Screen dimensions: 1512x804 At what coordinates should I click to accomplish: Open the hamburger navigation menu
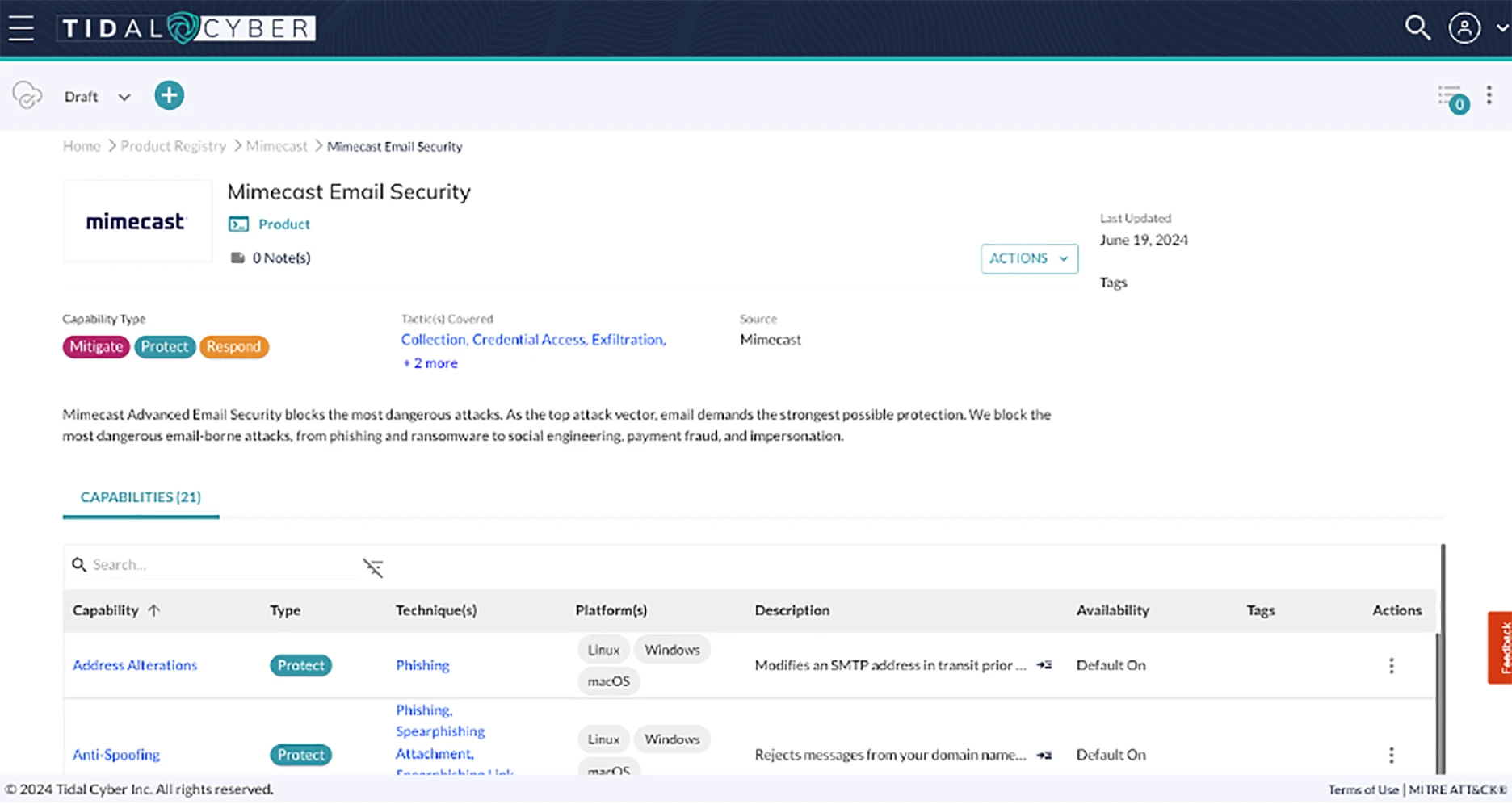(x=21, y=28)
